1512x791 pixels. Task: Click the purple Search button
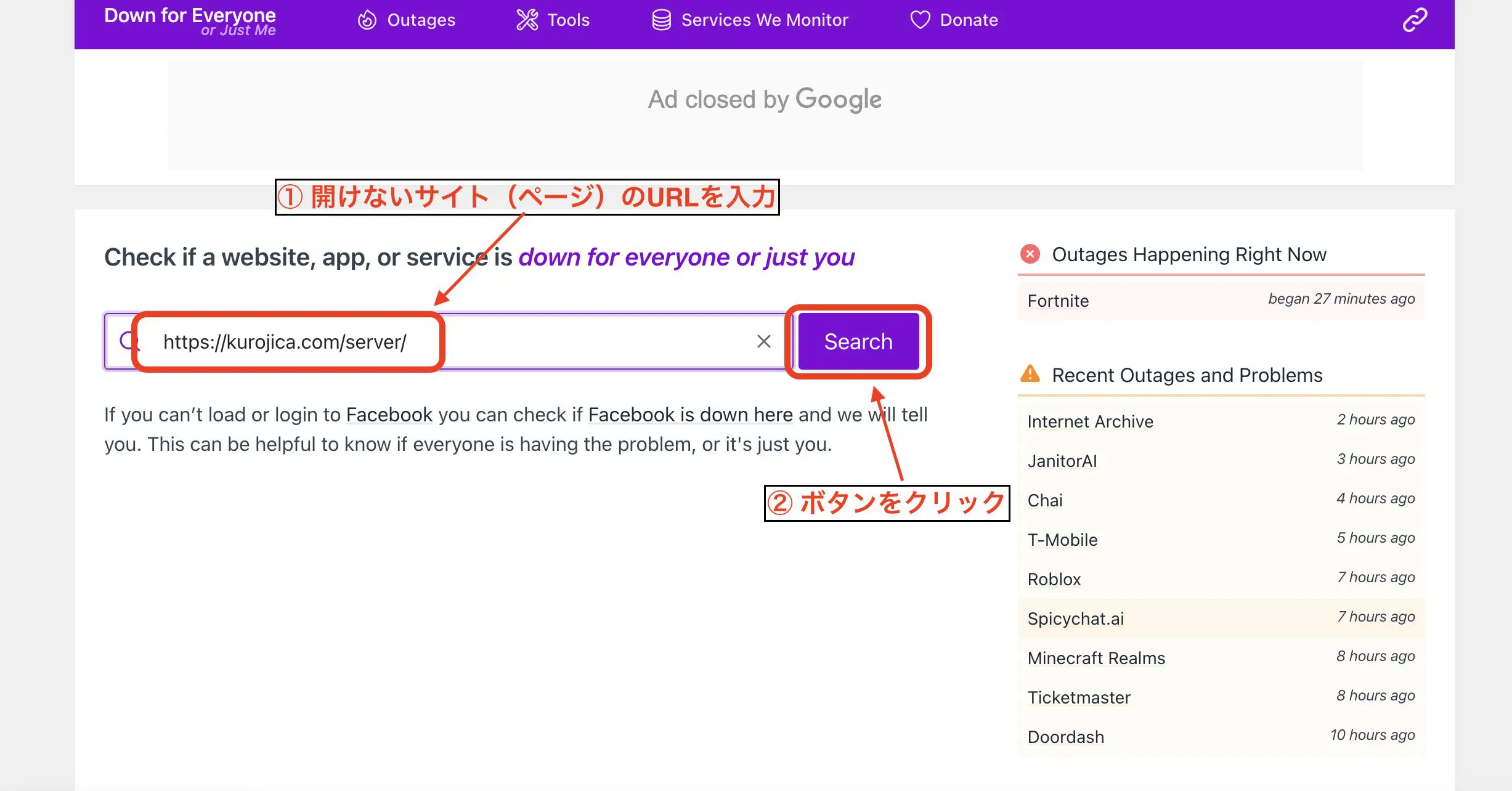pyautogui.click(x=858, y=341)
